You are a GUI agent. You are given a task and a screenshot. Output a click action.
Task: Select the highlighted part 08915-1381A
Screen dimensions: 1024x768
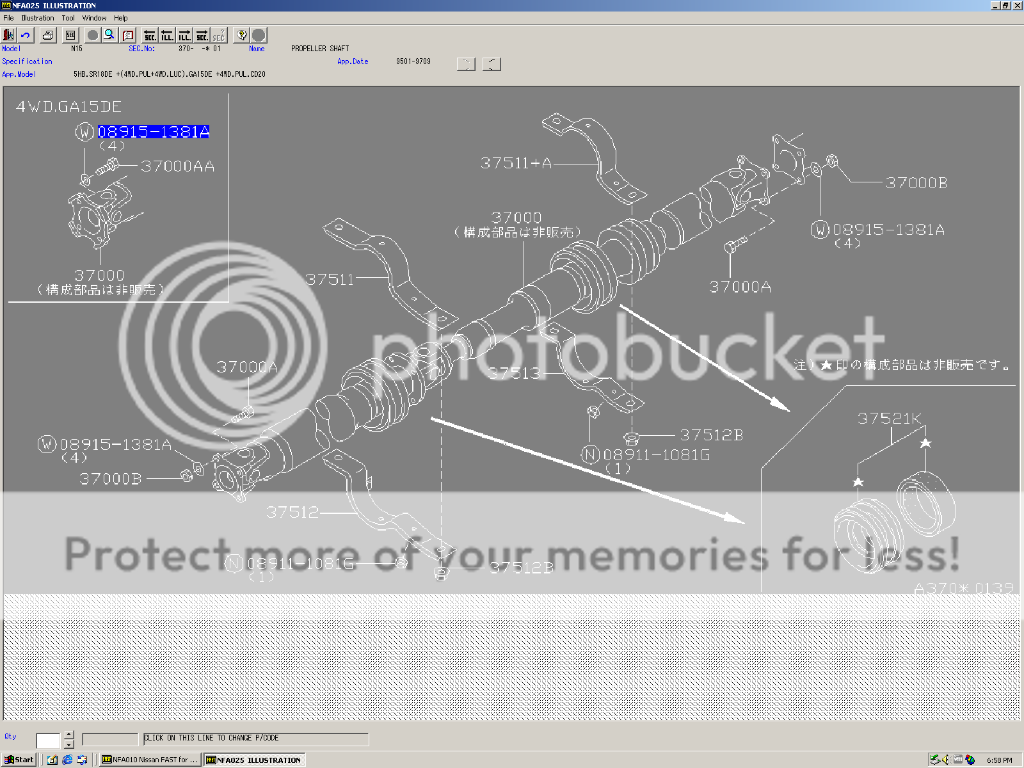tap(151, 130)
